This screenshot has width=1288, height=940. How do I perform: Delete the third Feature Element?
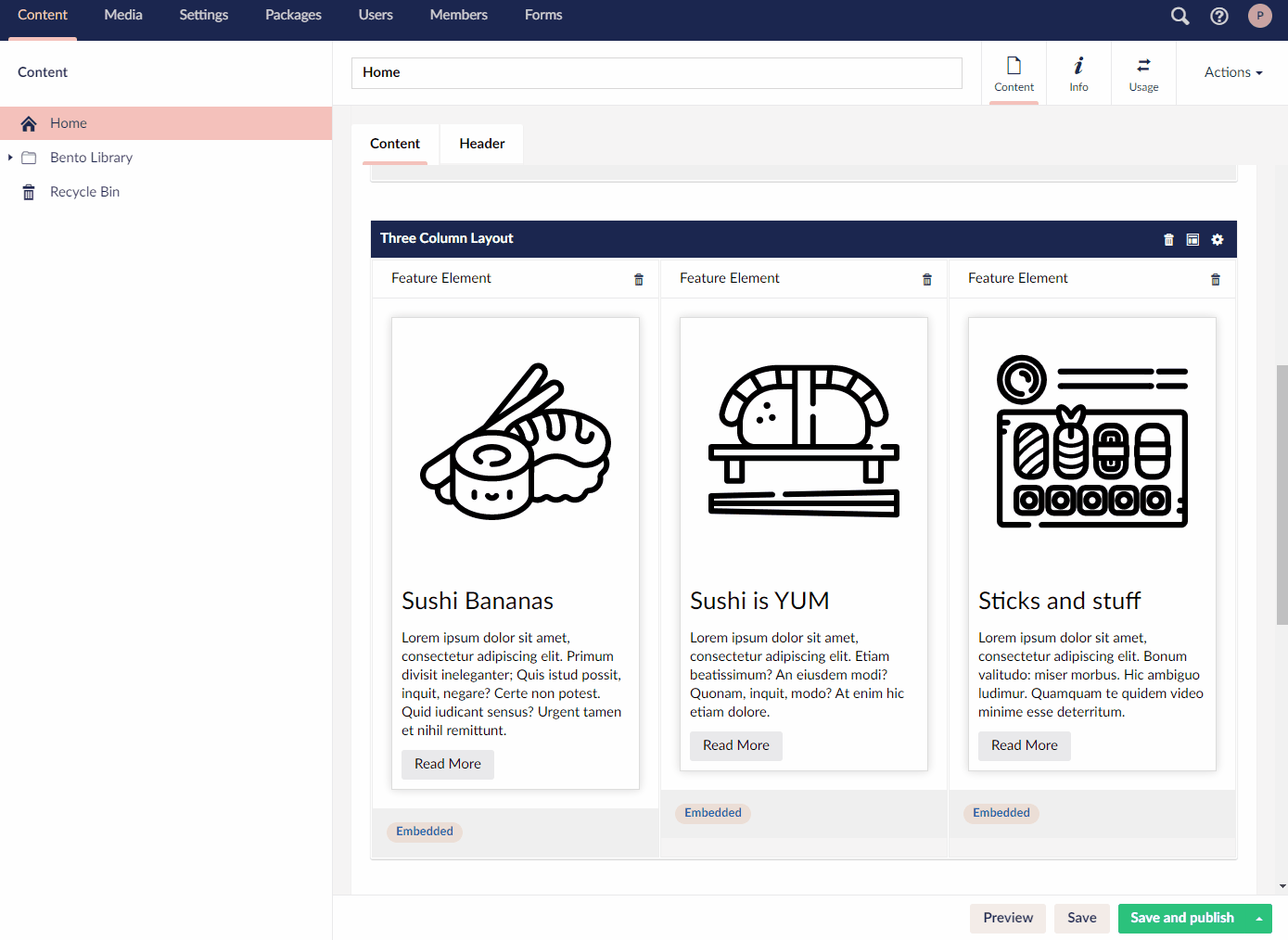(1216, 279)
